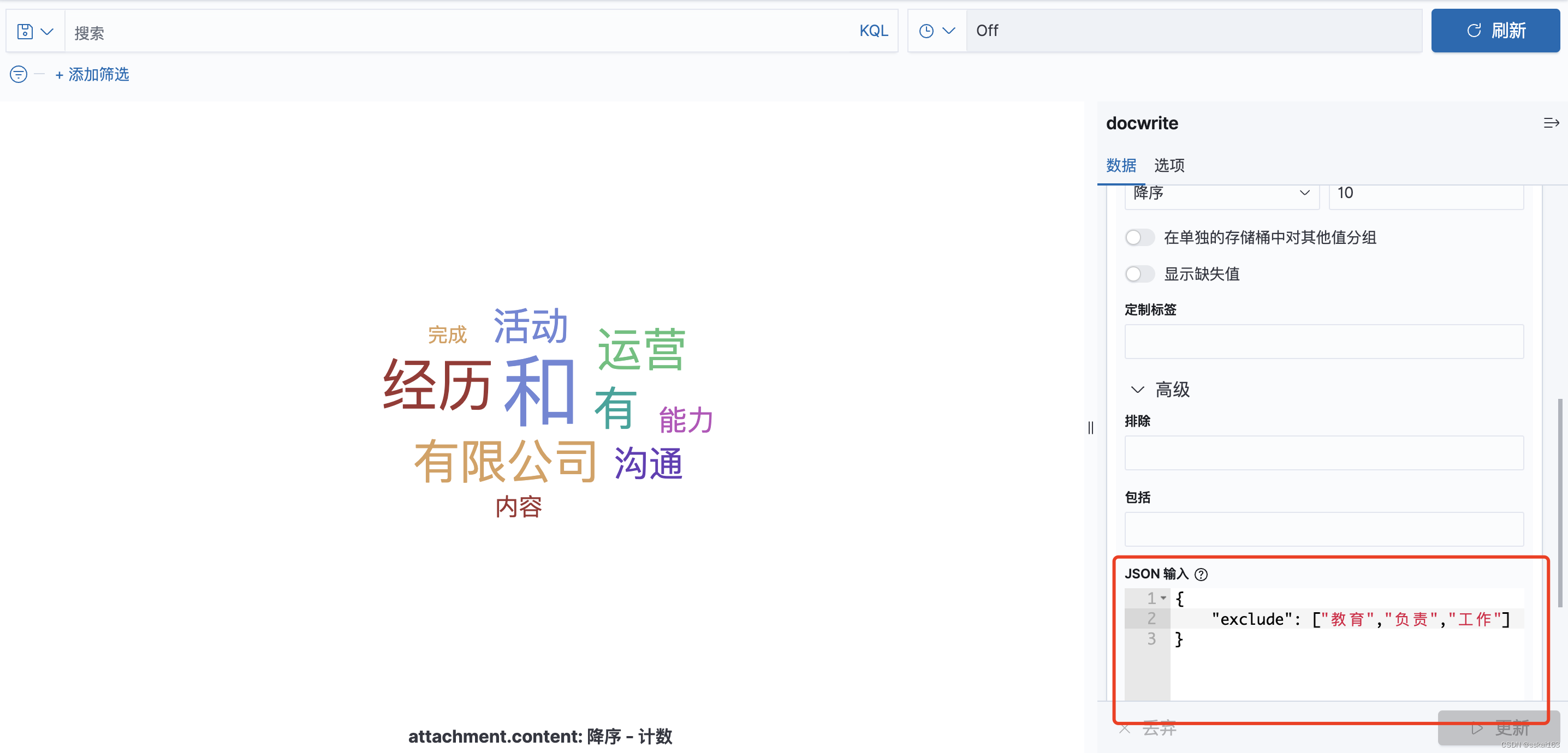The image size is (1568, 753).
Task: Click the saved query disk icon
Action: [25, 31]
